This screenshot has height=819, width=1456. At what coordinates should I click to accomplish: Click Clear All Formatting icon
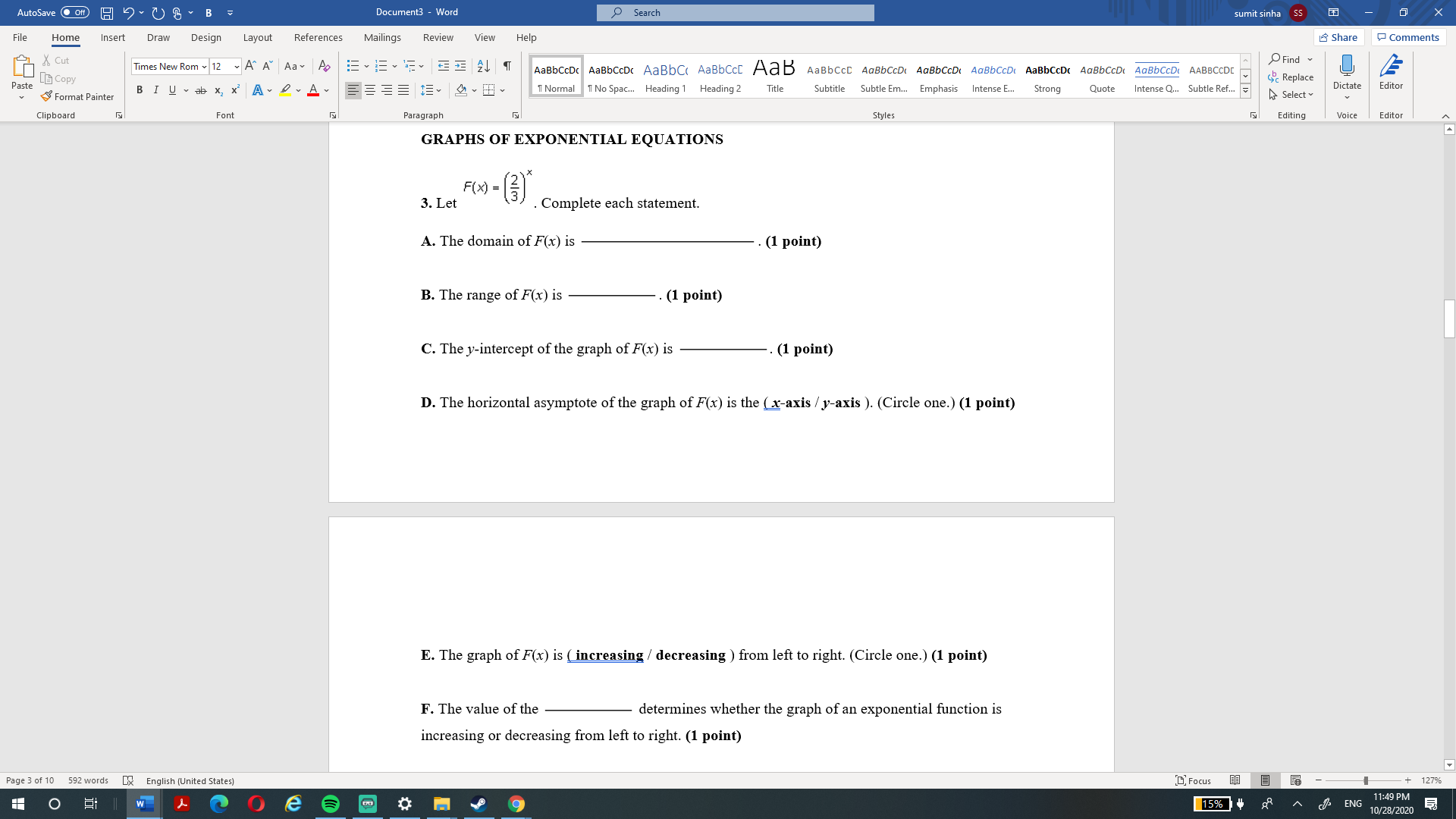pyautogui.click(x=324, y=66)
